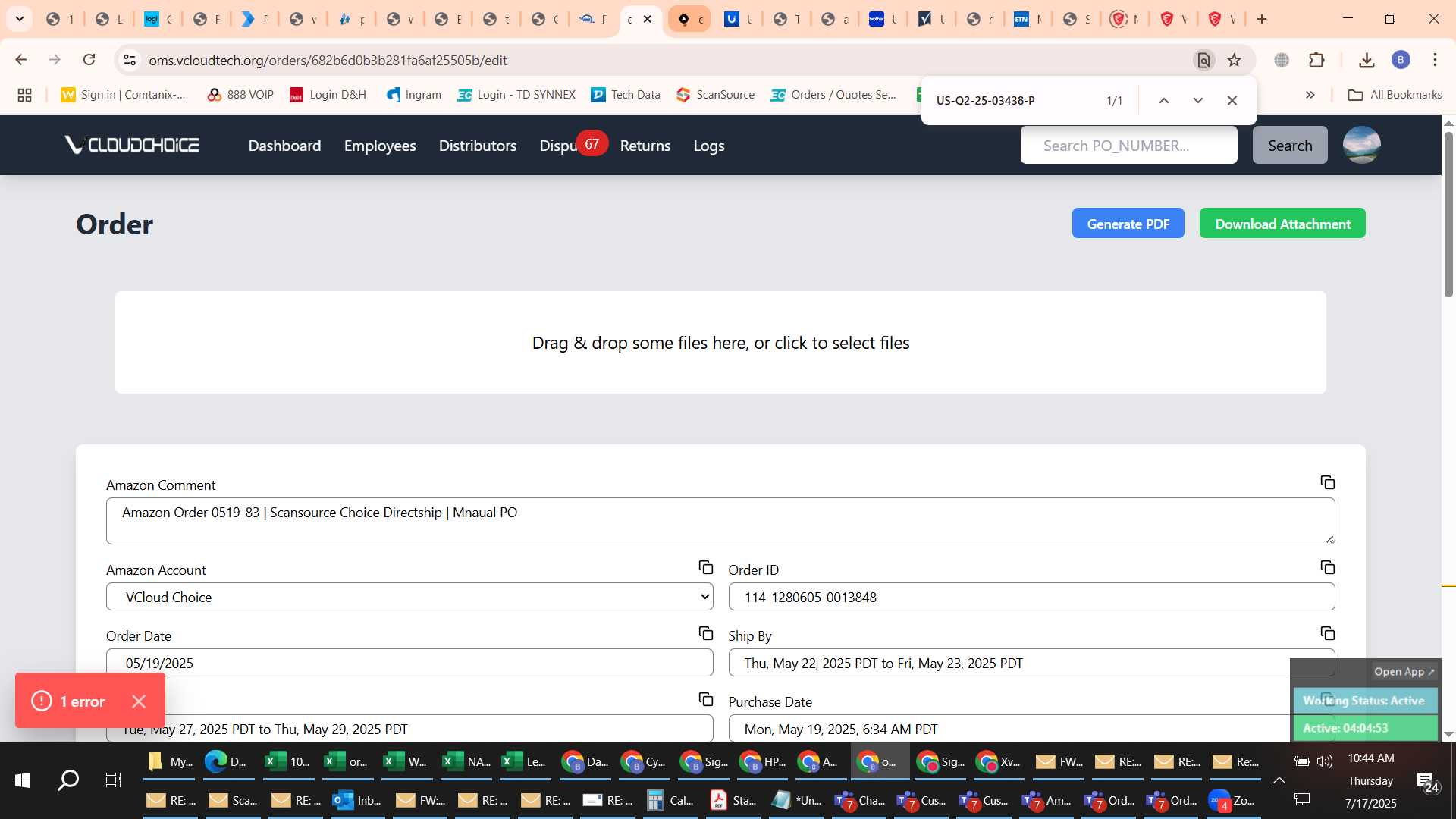The image size is (1456, 819).
Task: Open Ingram bookmark
Action: coord(414,95)
